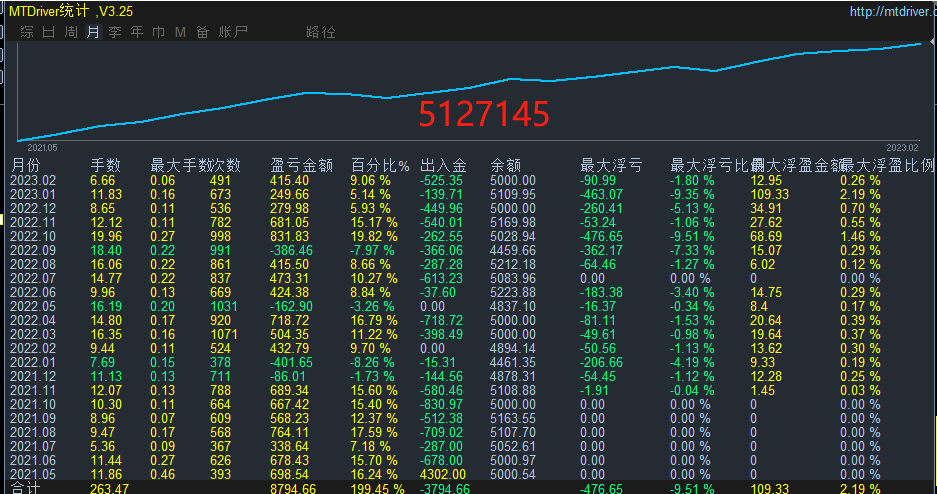937x494 pixels.
Task: Open the http://mtdriver website link
Action: point(893,11)
